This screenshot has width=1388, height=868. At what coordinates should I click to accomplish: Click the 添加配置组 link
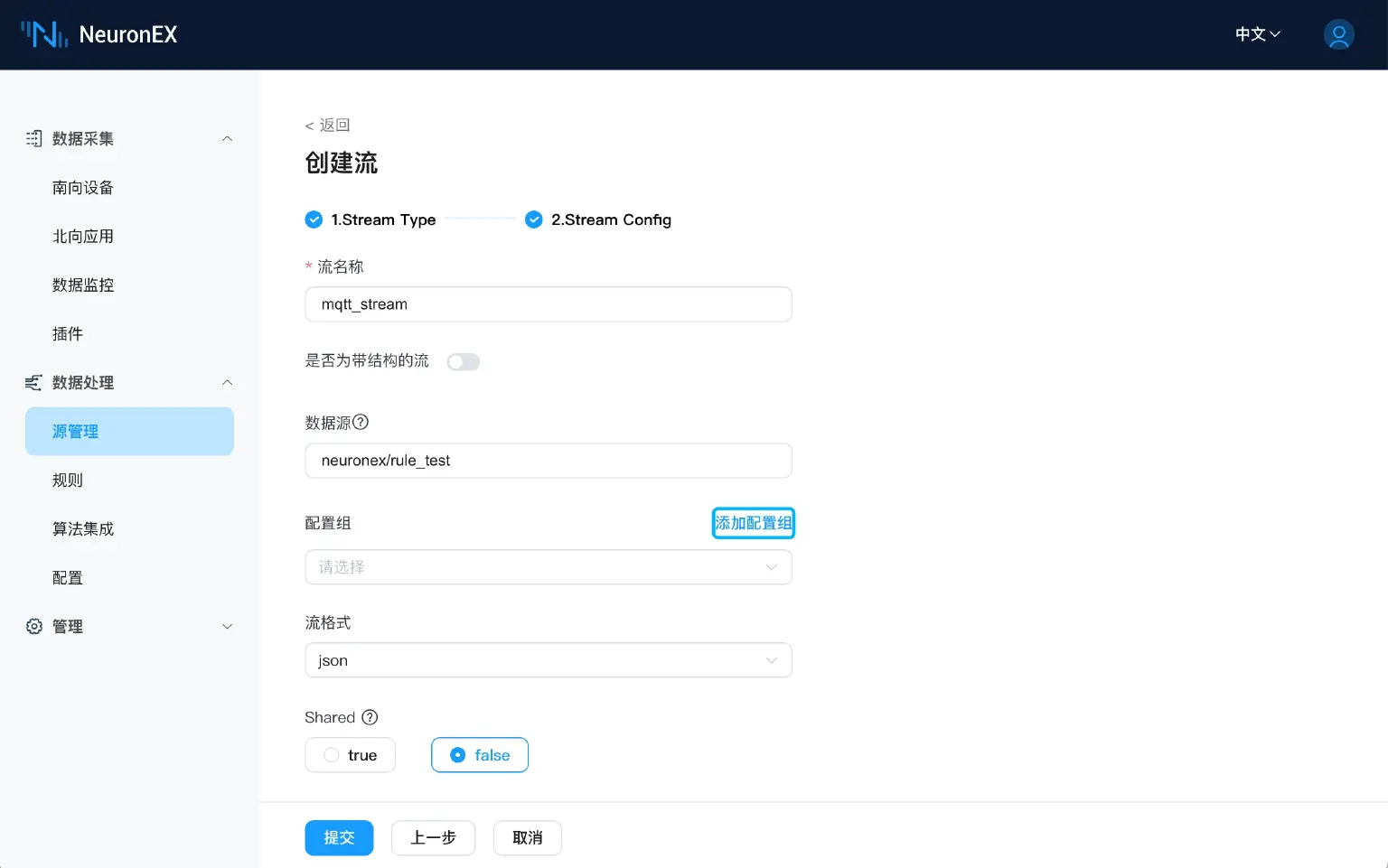754,522
